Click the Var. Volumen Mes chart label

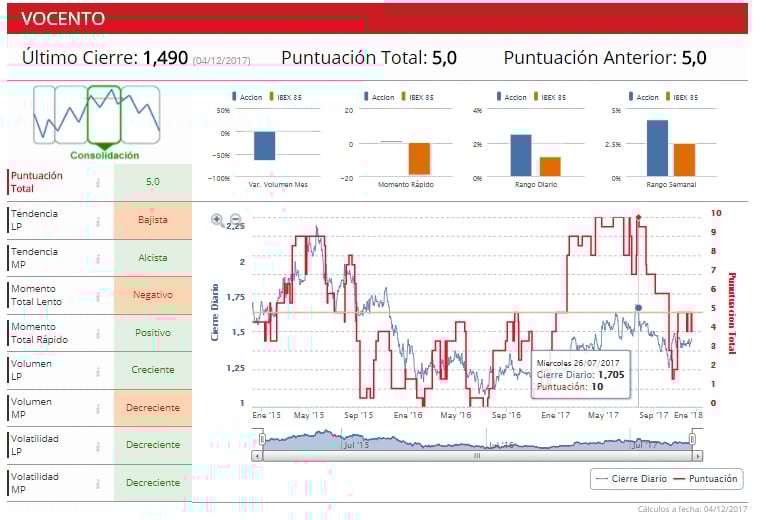click(x=278, y=185)
